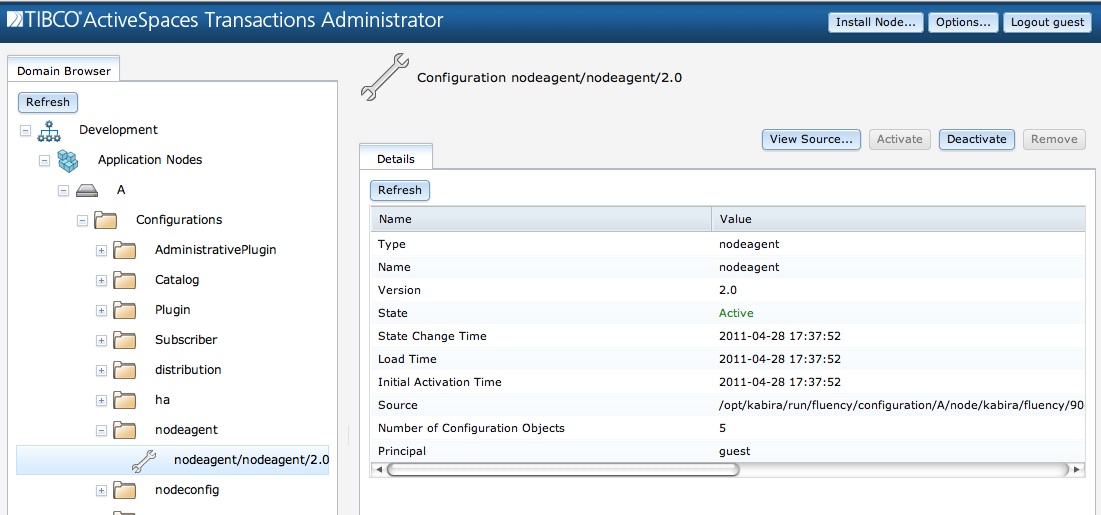Click the Value column header

point(899,219)
